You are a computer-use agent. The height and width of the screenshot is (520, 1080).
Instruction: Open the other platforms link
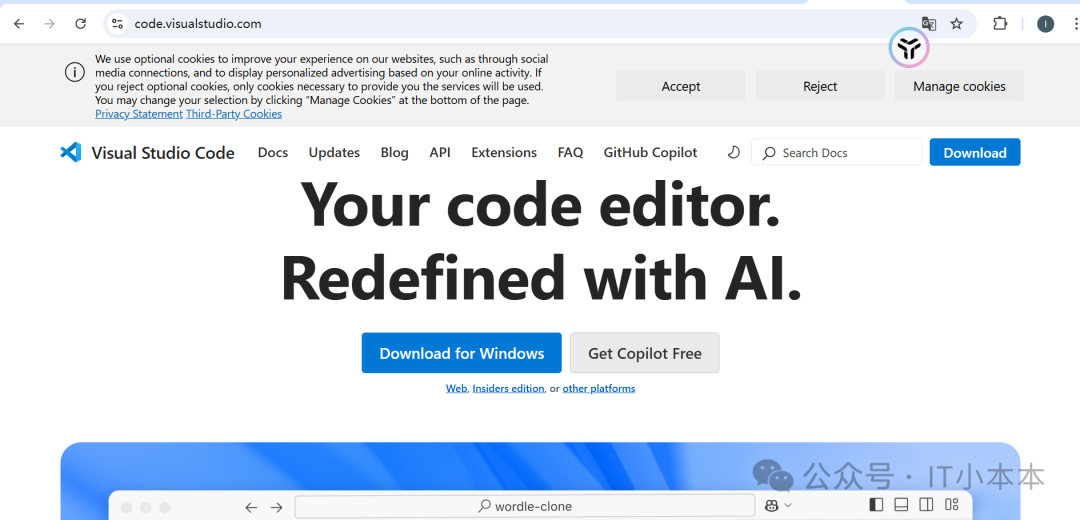[599, 388]
